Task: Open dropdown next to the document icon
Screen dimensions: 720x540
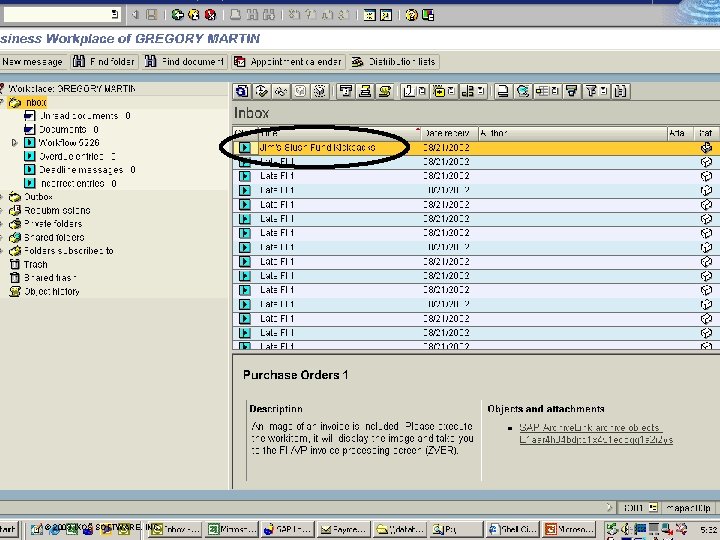Action: (x=422, y=91)
